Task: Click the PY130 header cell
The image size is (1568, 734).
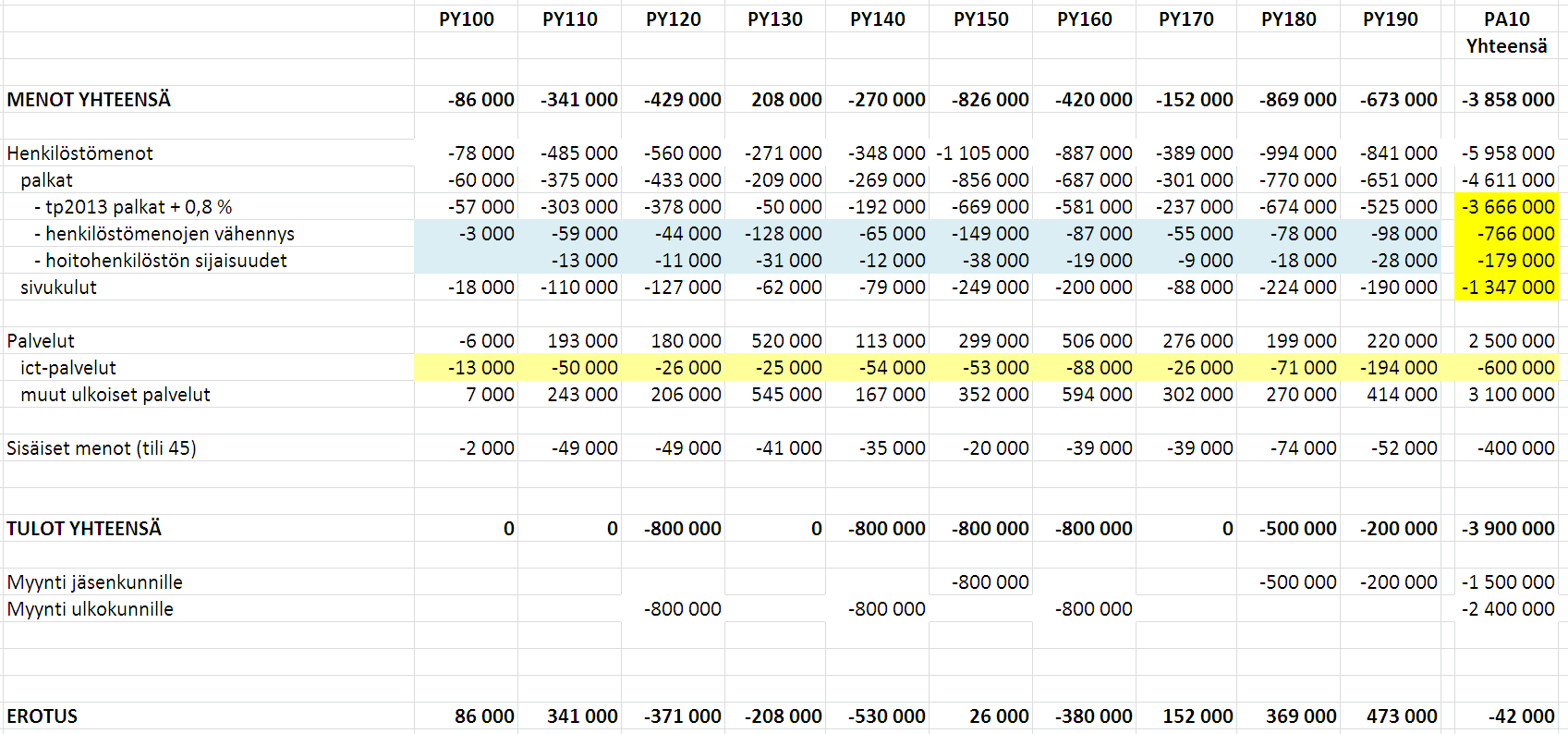Action: [x=775, y=19]
